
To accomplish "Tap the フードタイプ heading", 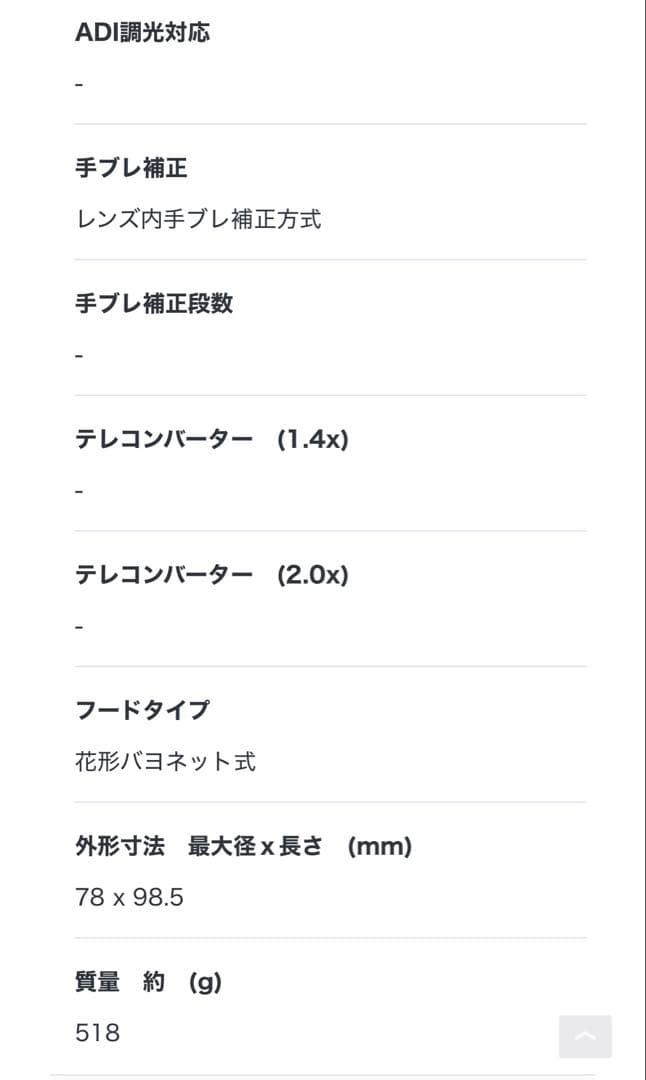I will pos(142,710).
